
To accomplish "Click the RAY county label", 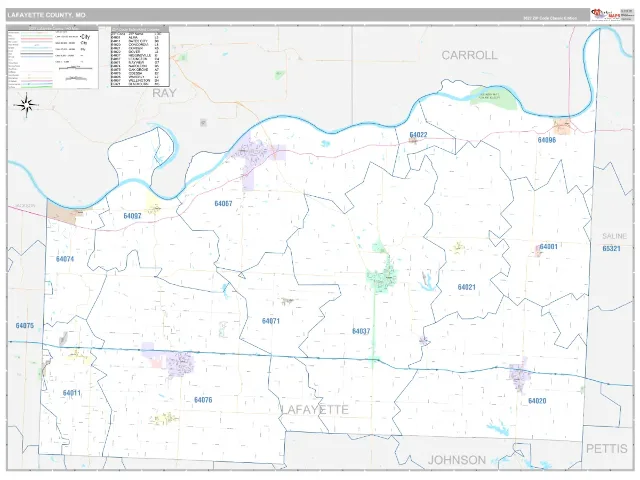I will tap(164, 93).
